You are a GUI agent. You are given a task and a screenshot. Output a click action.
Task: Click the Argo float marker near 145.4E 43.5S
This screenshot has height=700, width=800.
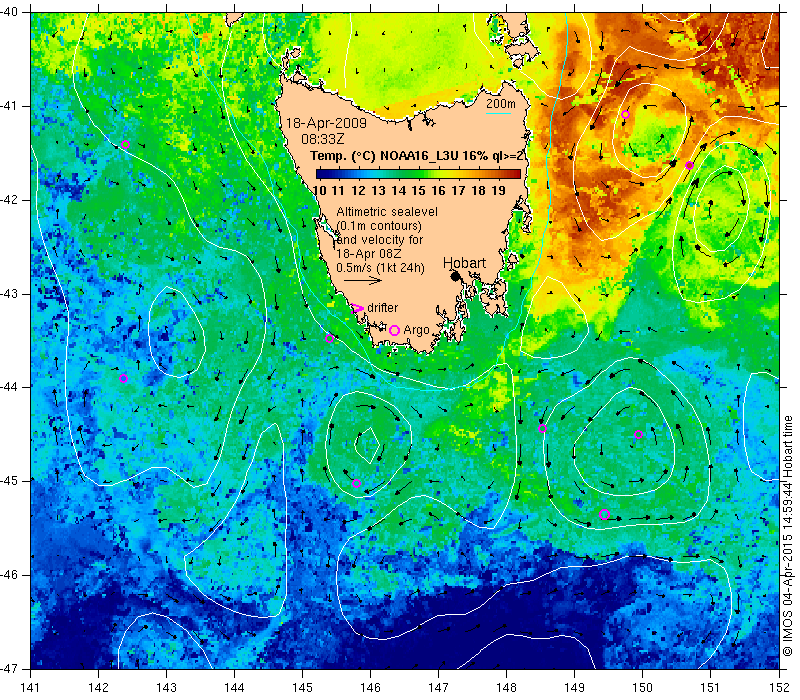(330, 338)
